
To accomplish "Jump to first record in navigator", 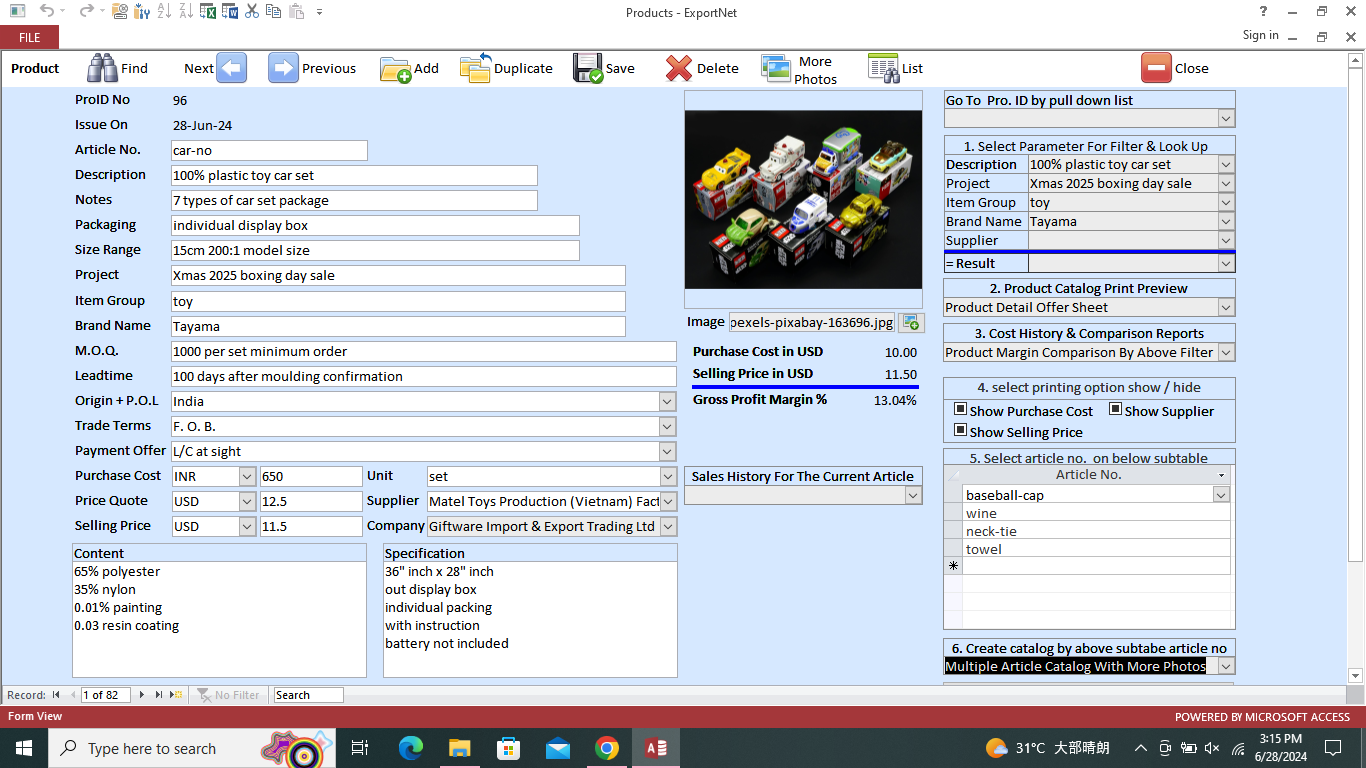I will [x=56, y=694].
